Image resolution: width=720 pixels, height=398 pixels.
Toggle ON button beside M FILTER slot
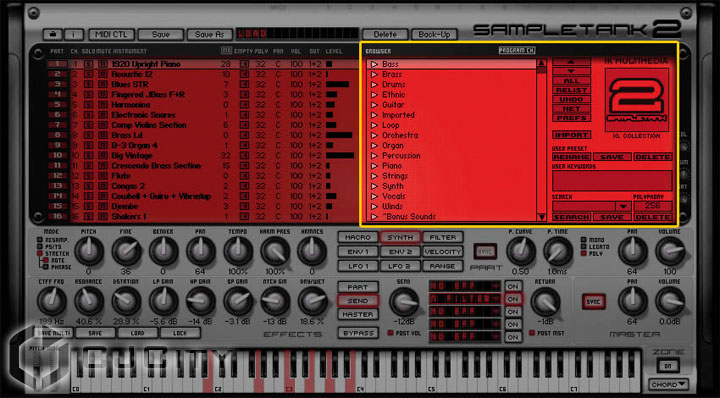click(x=513, y=299)
